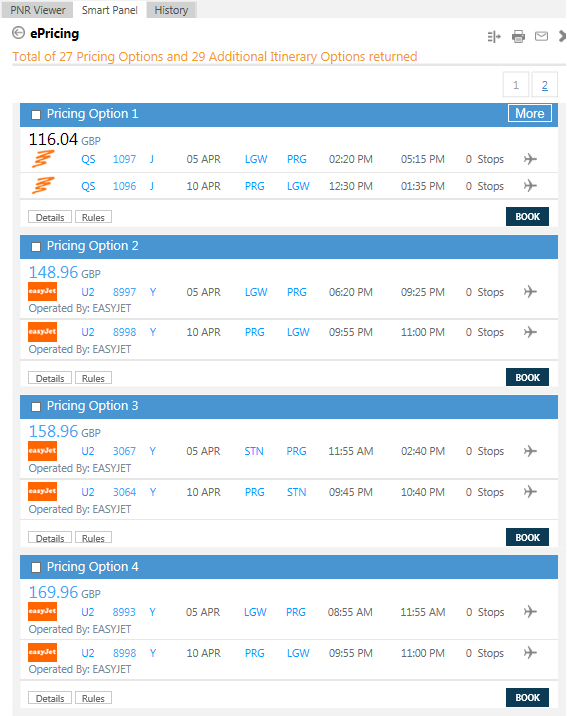The width and height of the screenshot is (567, 716).
Task: Print the ePricing results
Action: pyautogui.click(x=518, y=36)
